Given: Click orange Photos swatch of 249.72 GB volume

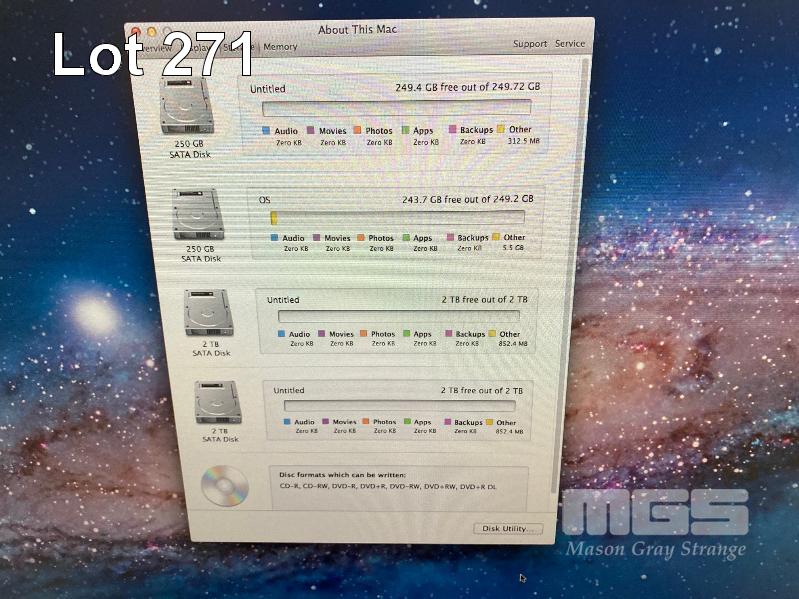Looking at the screenshot, I should (x=357, y=130).
